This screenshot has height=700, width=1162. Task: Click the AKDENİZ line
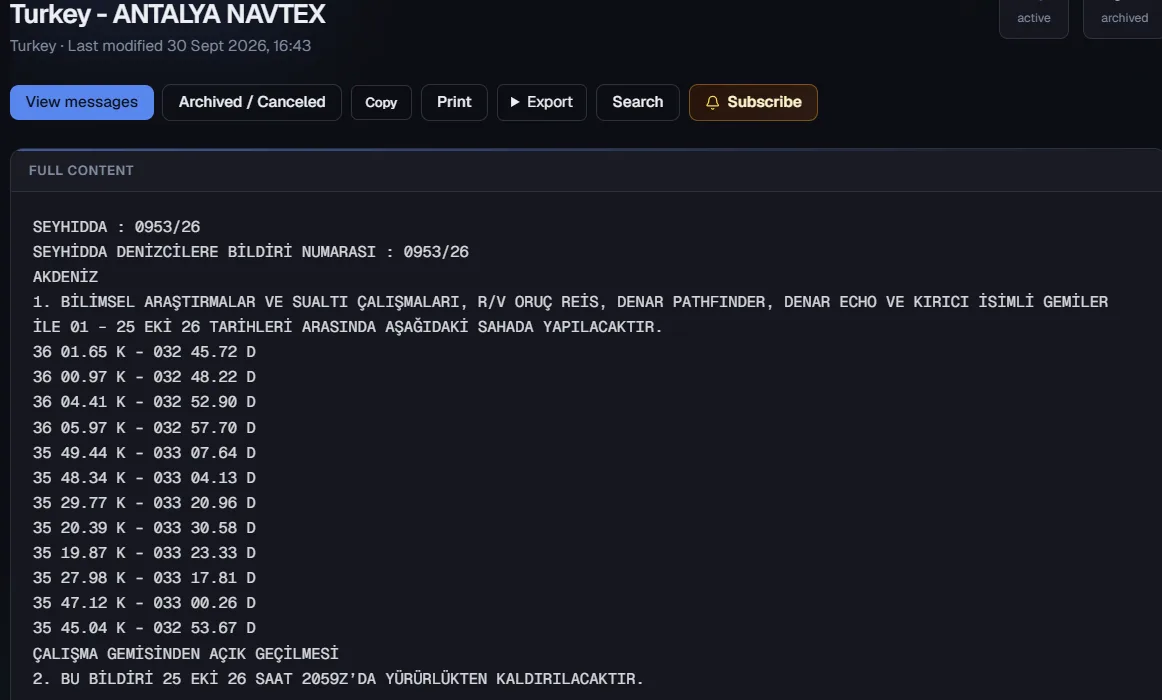(65, 277)
